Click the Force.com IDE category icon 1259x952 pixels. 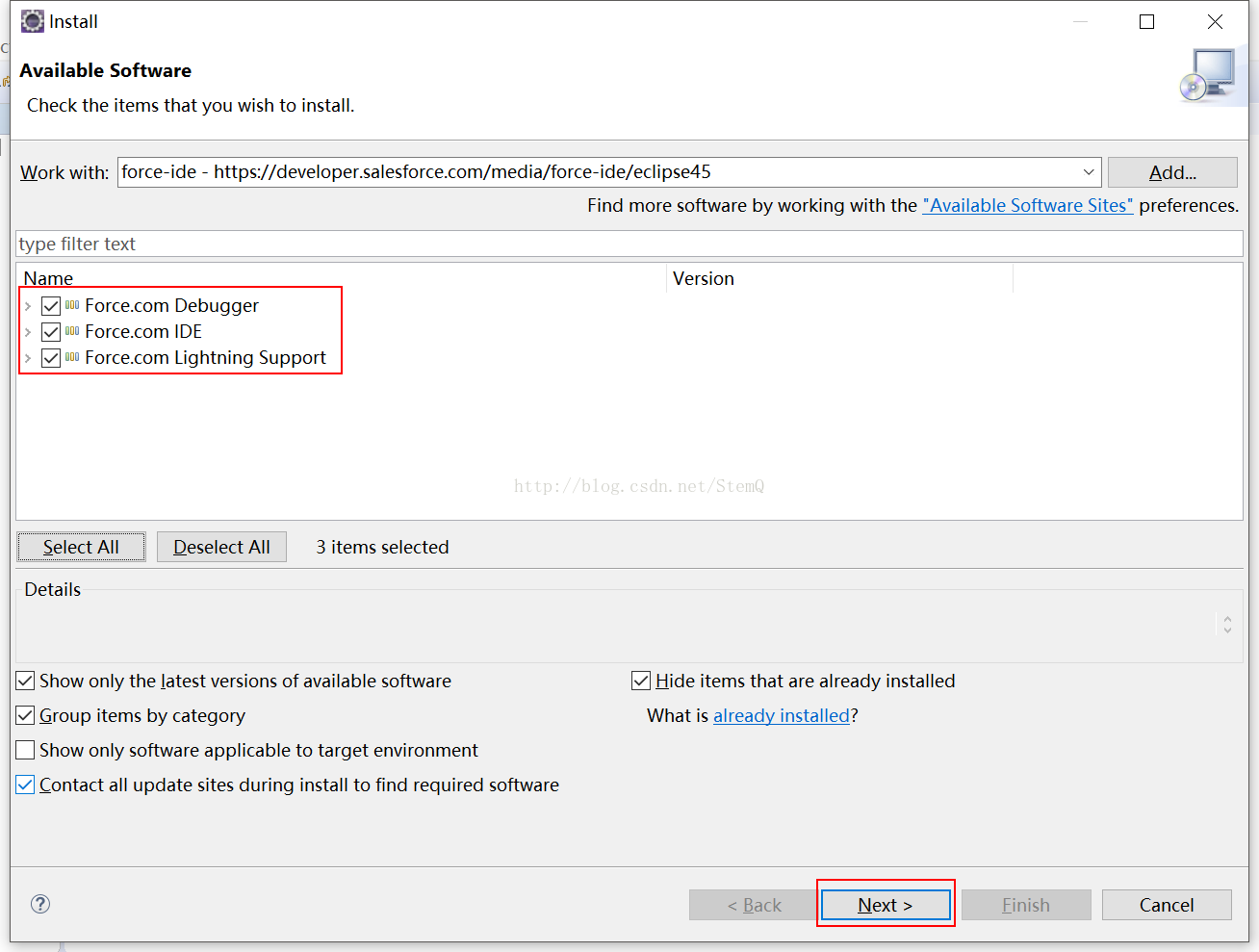[72, 331]
